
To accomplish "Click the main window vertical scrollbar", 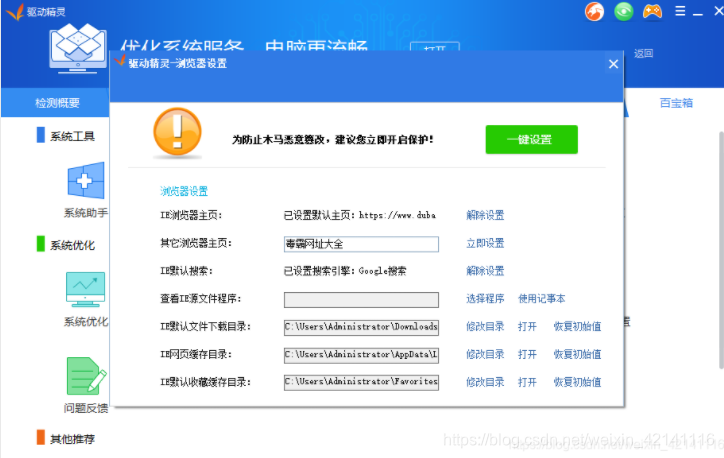I will 721,249.
